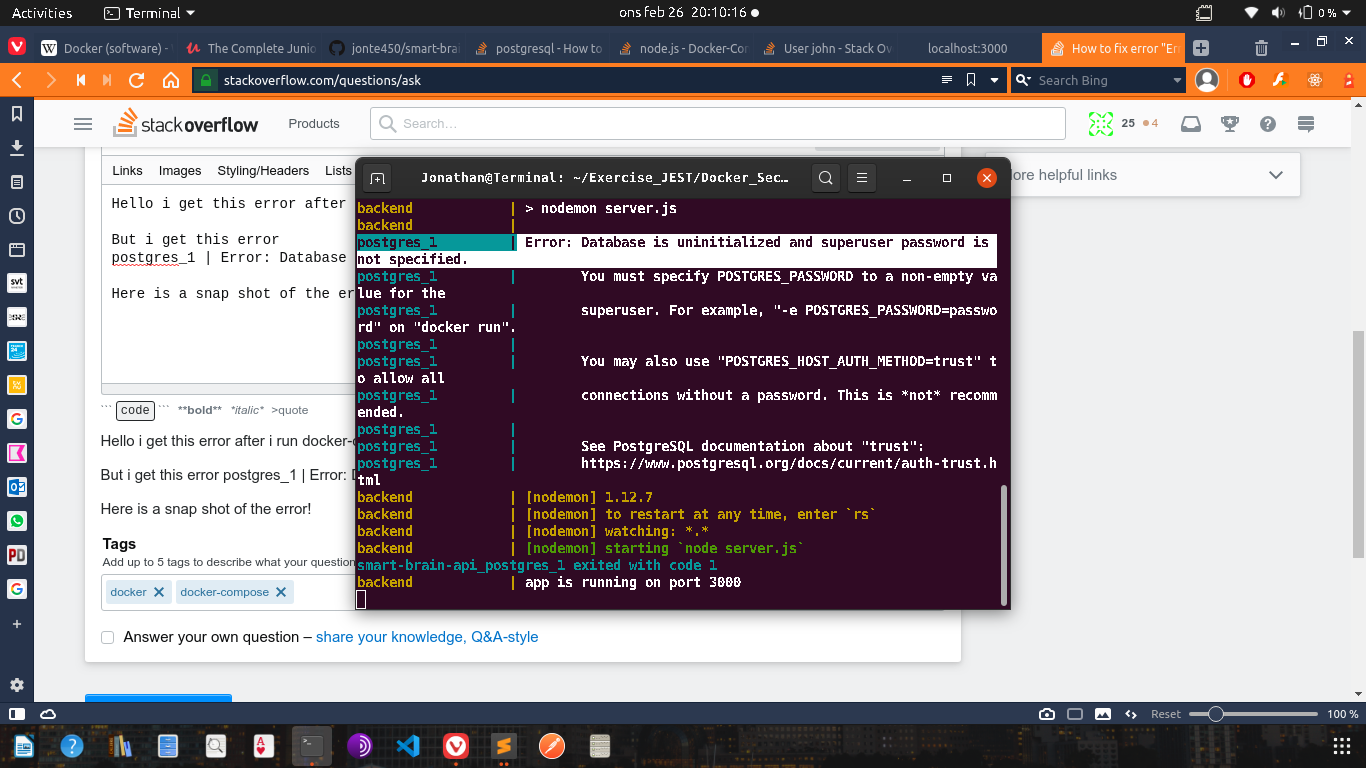Open the Vivaldi main menu

click(17, 47)
